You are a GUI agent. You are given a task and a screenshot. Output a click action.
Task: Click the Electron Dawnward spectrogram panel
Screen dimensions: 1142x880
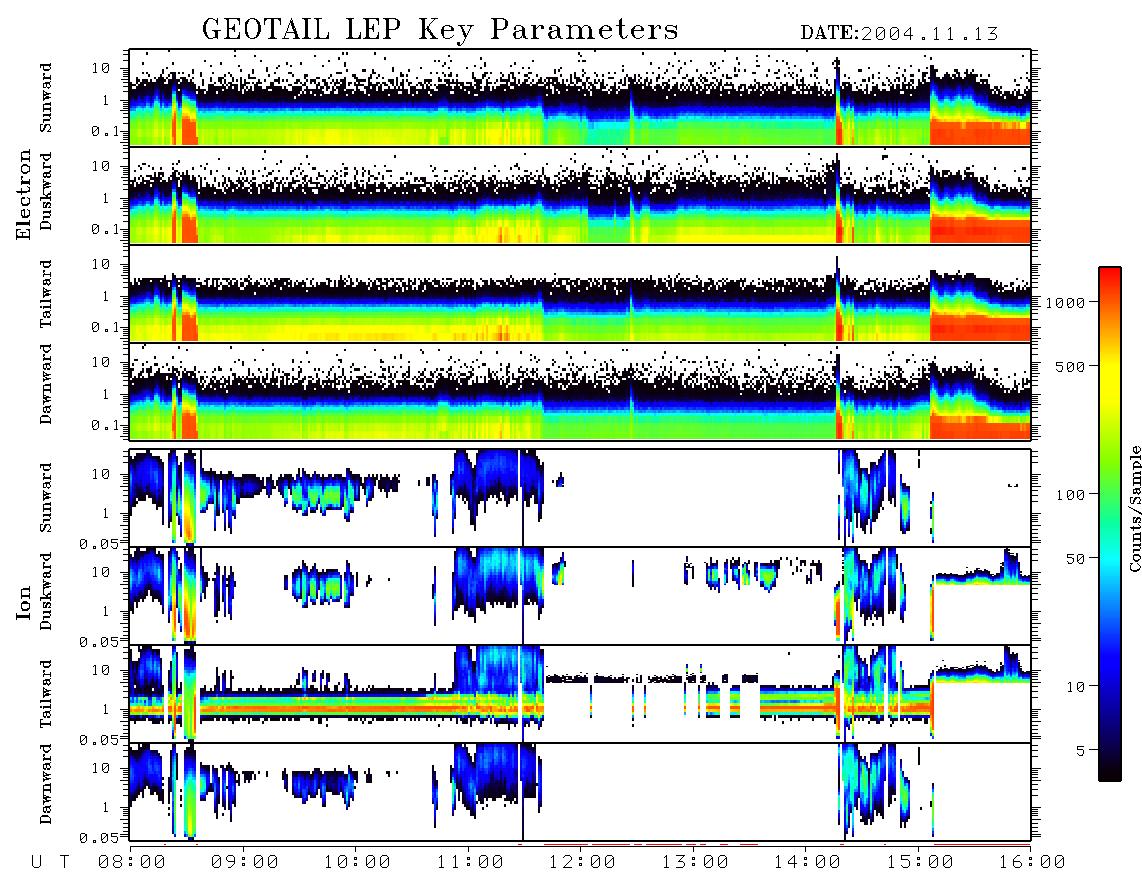coord(580,391)
